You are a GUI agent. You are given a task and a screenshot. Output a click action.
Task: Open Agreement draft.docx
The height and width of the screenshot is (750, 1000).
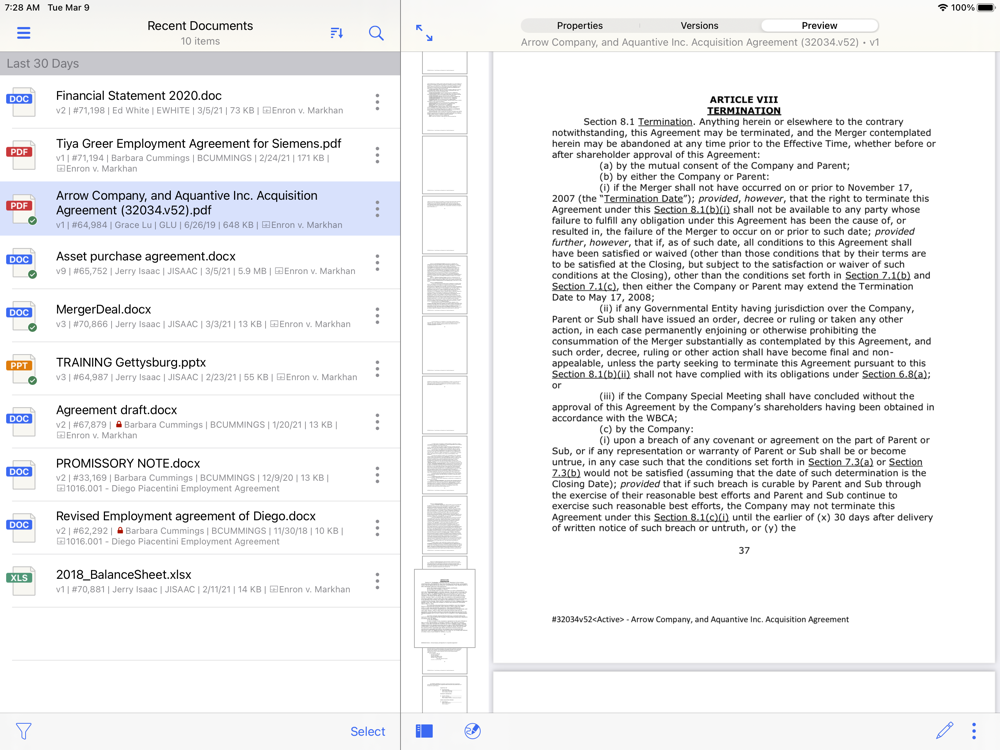[200, 422]
